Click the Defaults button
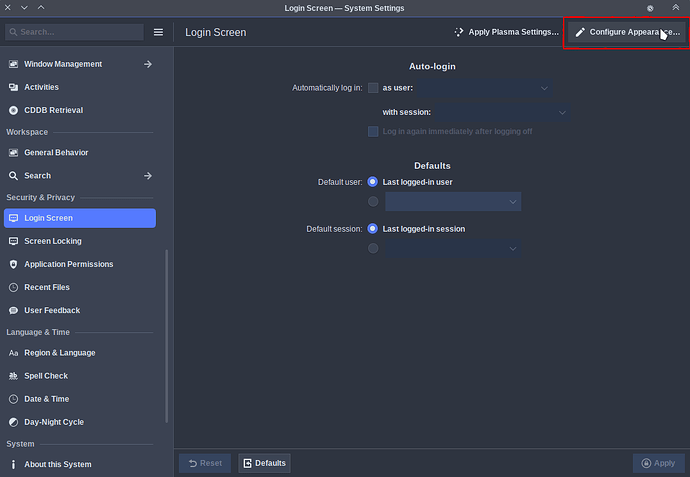 point(264,463)
